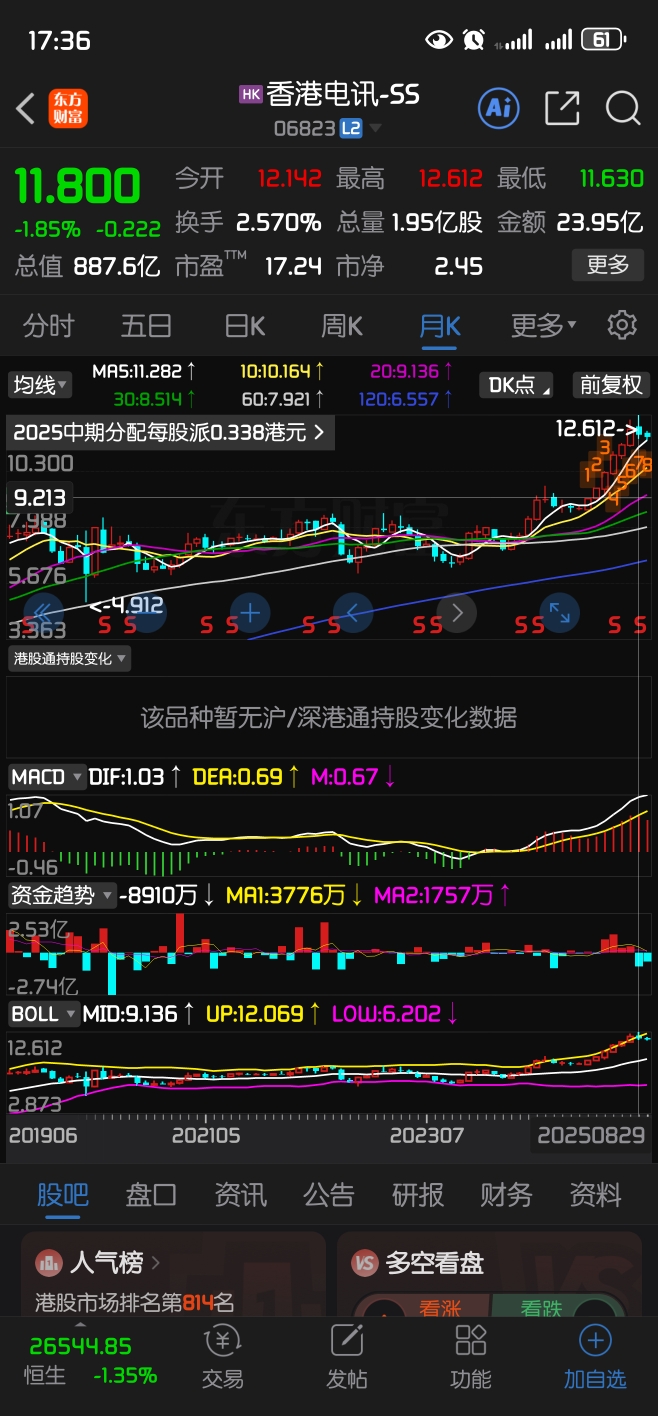Tap the back arrow icon
The image size is (658, 1416).
point(26,108)
